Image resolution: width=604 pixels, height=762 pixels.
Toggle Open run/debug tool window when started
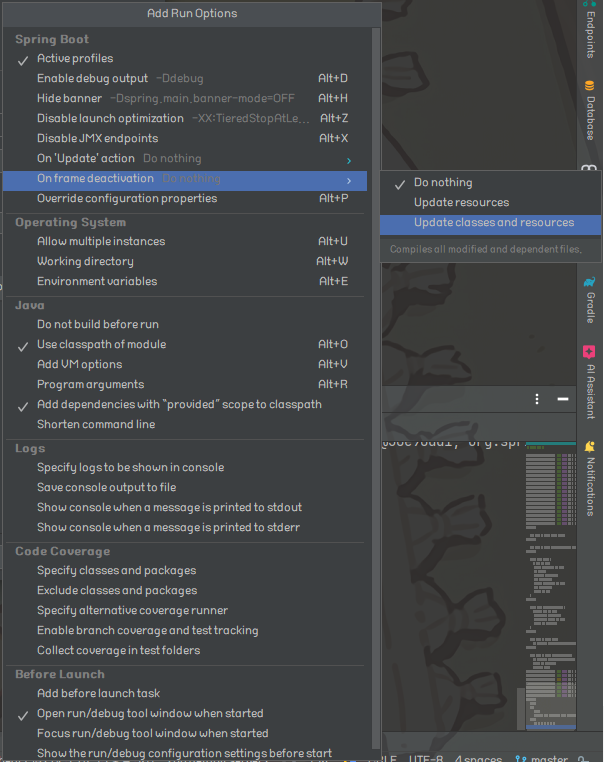click(185, 713)
